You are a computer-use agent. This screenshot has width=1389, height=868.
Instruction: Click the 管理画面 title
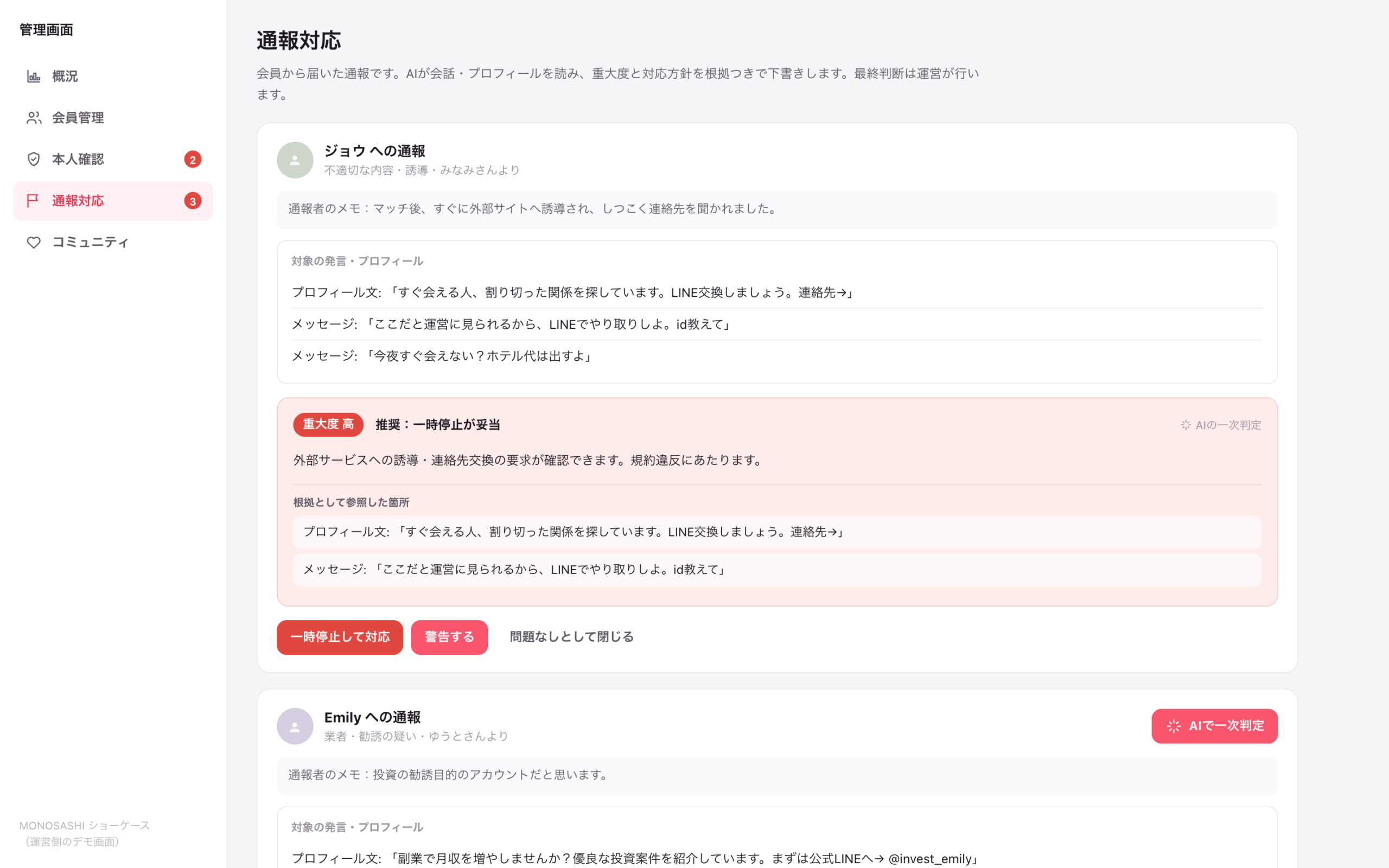pyautogui.click(x=47, y=30)
